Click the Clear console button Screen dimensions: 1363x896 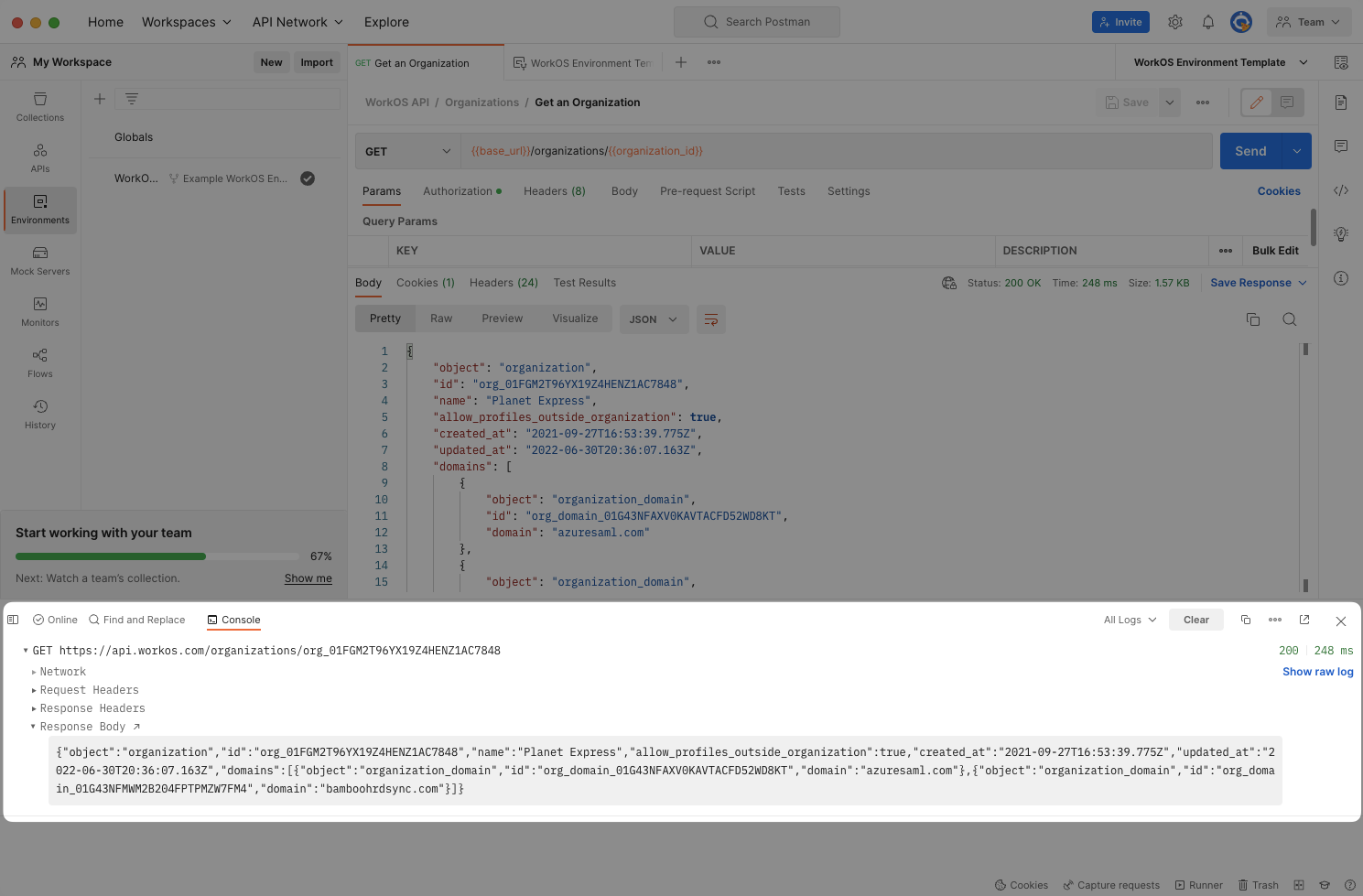click(x=1195, y=620)
